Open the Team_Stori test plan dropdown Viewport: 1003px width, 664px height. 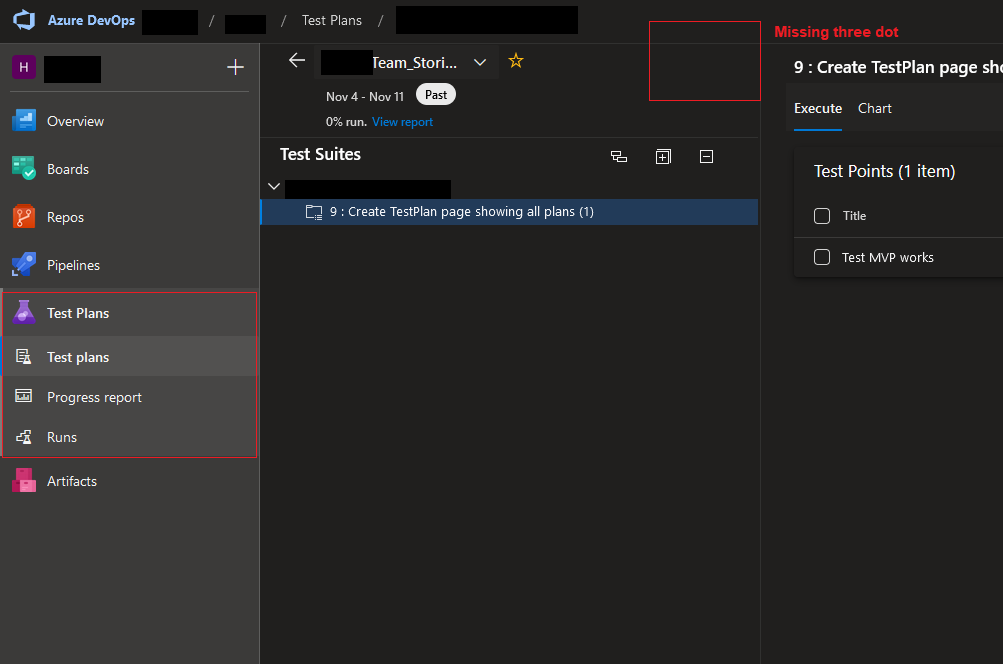(480, 63)
